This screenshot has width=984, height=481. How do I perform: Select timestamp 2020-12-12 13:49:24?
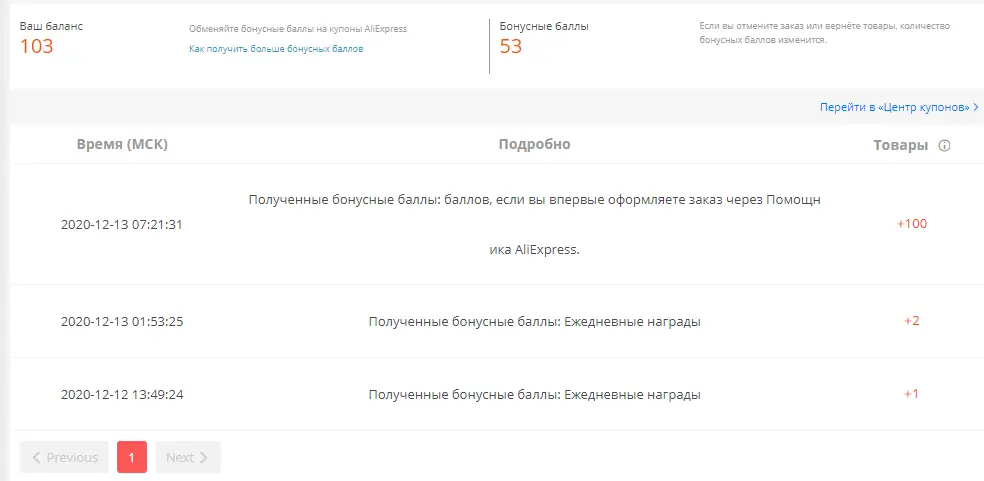coord(122,394)
